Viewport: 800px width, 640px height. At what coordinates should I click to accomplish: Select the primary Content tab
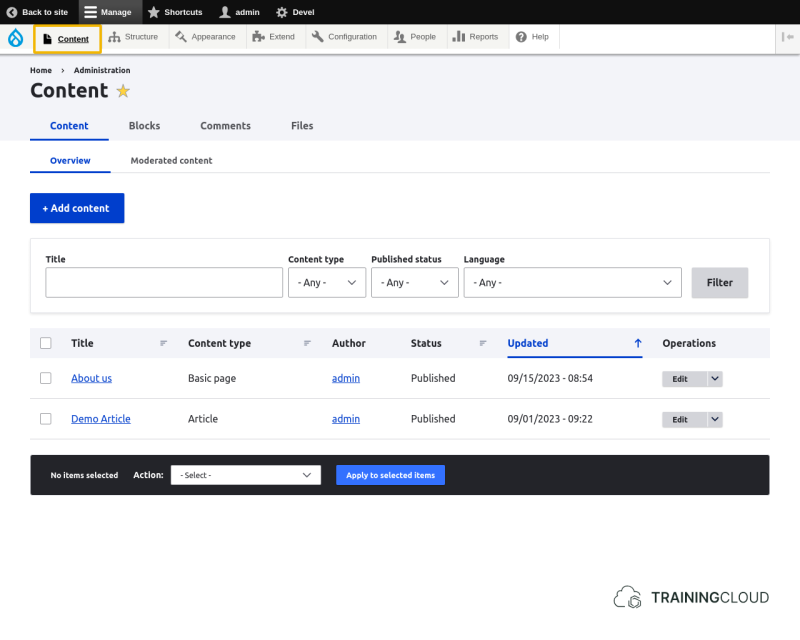click(x=69, y=126)
